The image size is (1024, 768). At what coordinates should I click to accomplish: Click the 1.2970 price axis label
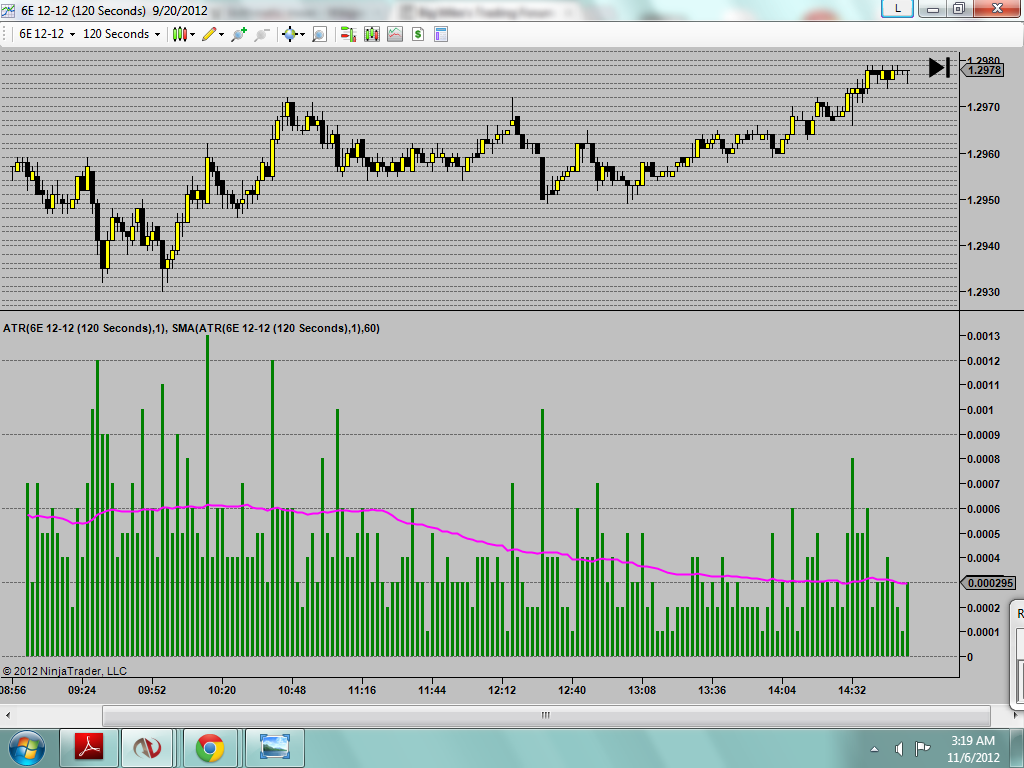click(x=984, y=107)
